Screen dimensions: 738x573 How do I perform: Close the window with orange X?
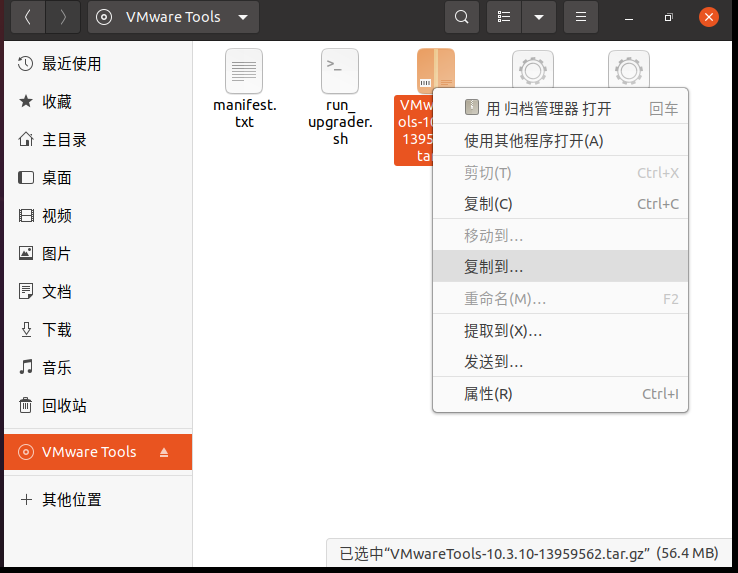coord(708,17)
